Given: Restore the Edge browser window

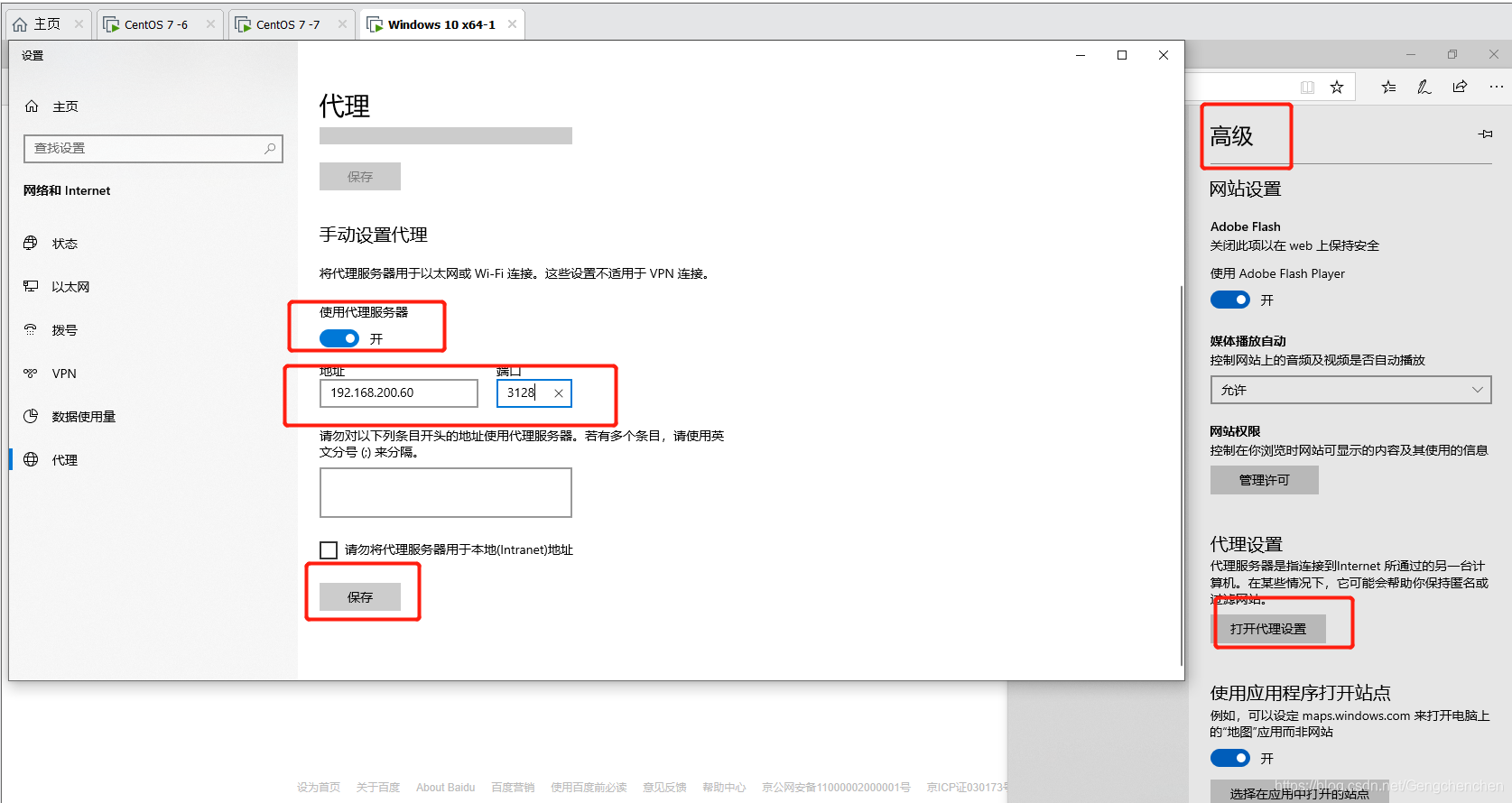Looking at the screenshot, I should 1452,55.
